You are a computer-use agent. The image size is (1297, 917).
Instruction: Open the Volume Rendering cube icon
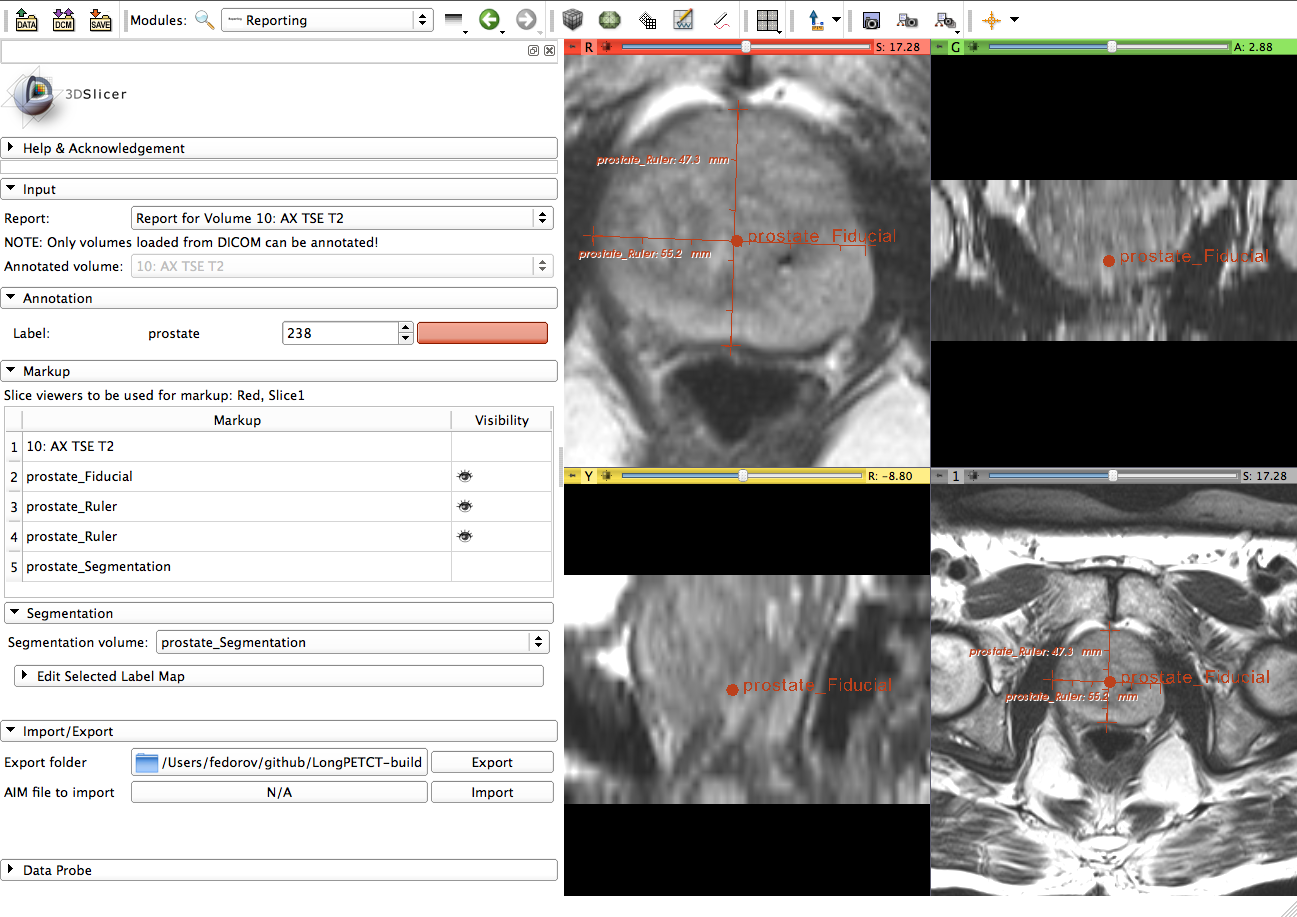pos(571,19)
